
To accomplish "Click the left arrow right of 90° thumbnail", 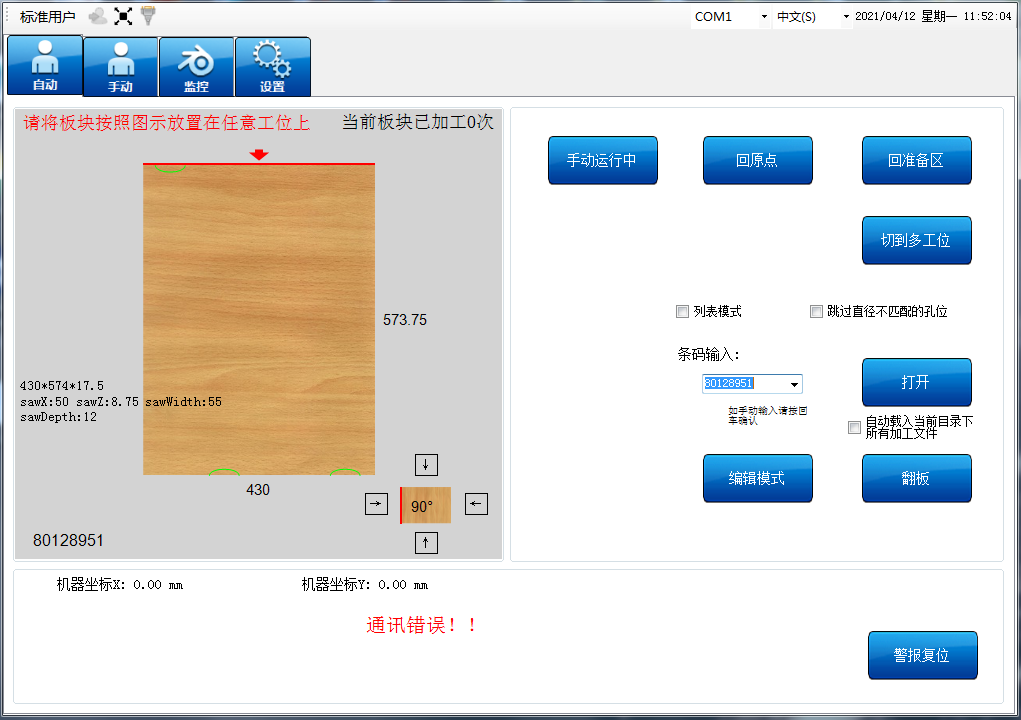I will coord(477,505).
